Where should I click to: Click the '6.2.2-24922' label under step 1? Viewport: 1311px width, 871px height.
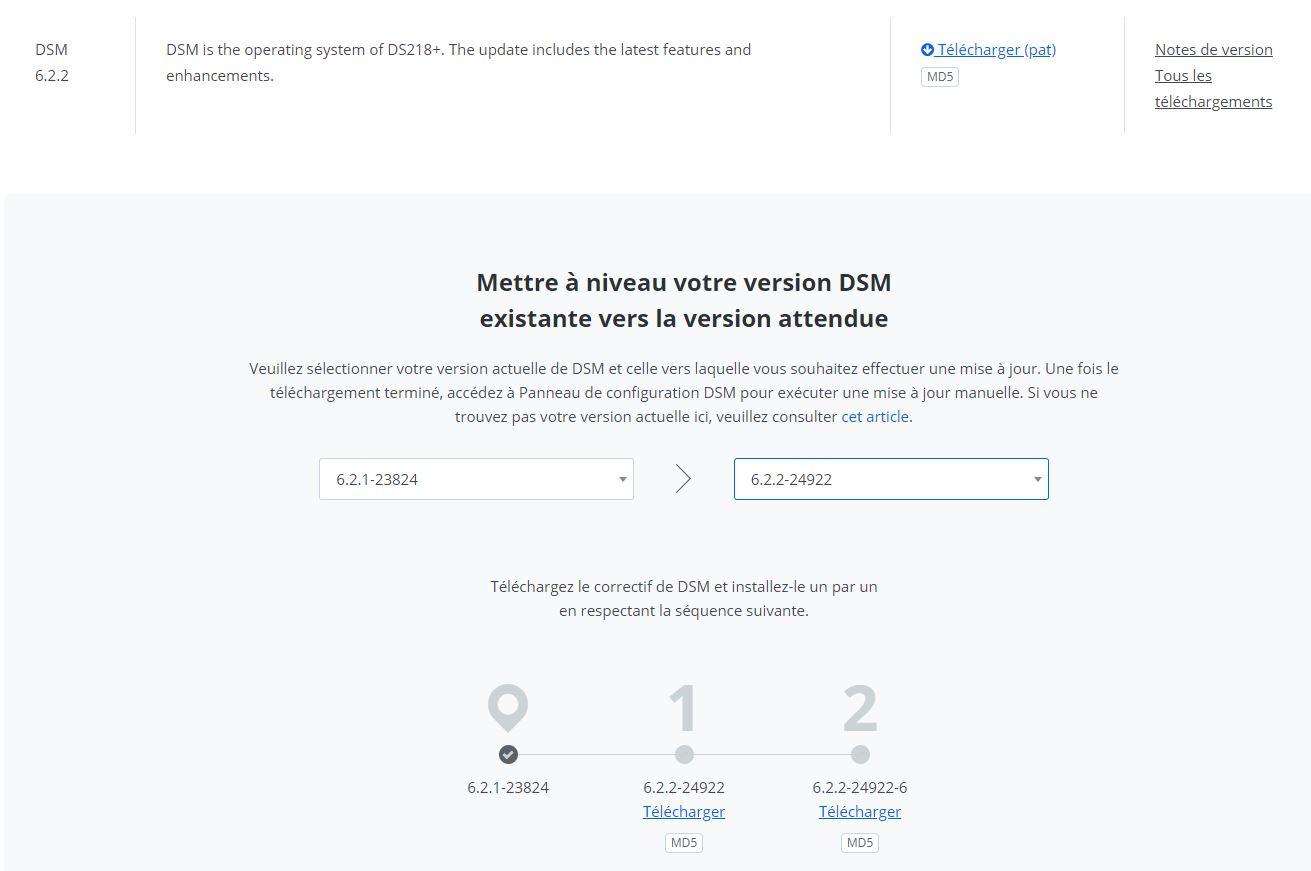(684, 788)
